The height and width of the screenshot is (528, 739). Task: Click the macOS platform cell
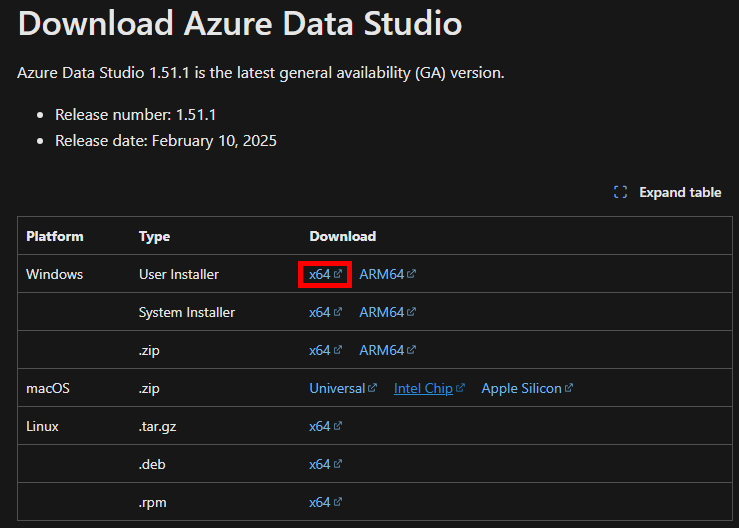[x=48, y=388]
